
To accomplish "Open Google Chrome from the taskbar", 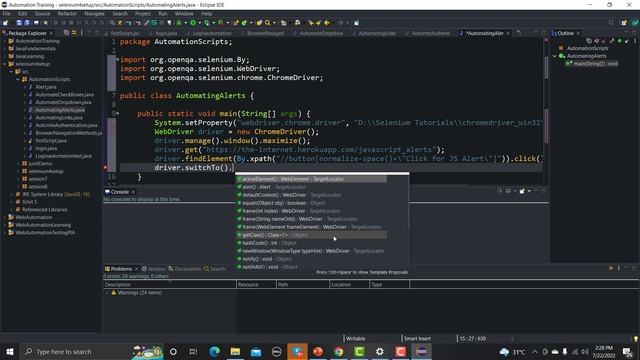I will coord(338,351).
